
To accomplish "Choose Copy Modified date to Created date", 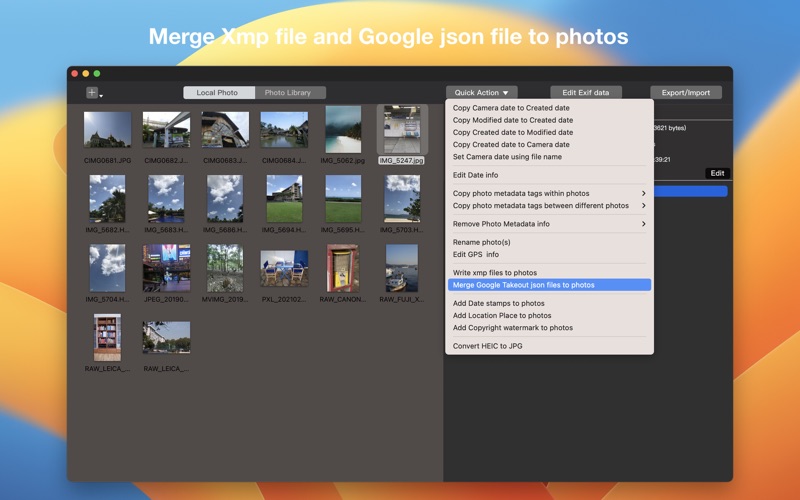I will point(549,120).
